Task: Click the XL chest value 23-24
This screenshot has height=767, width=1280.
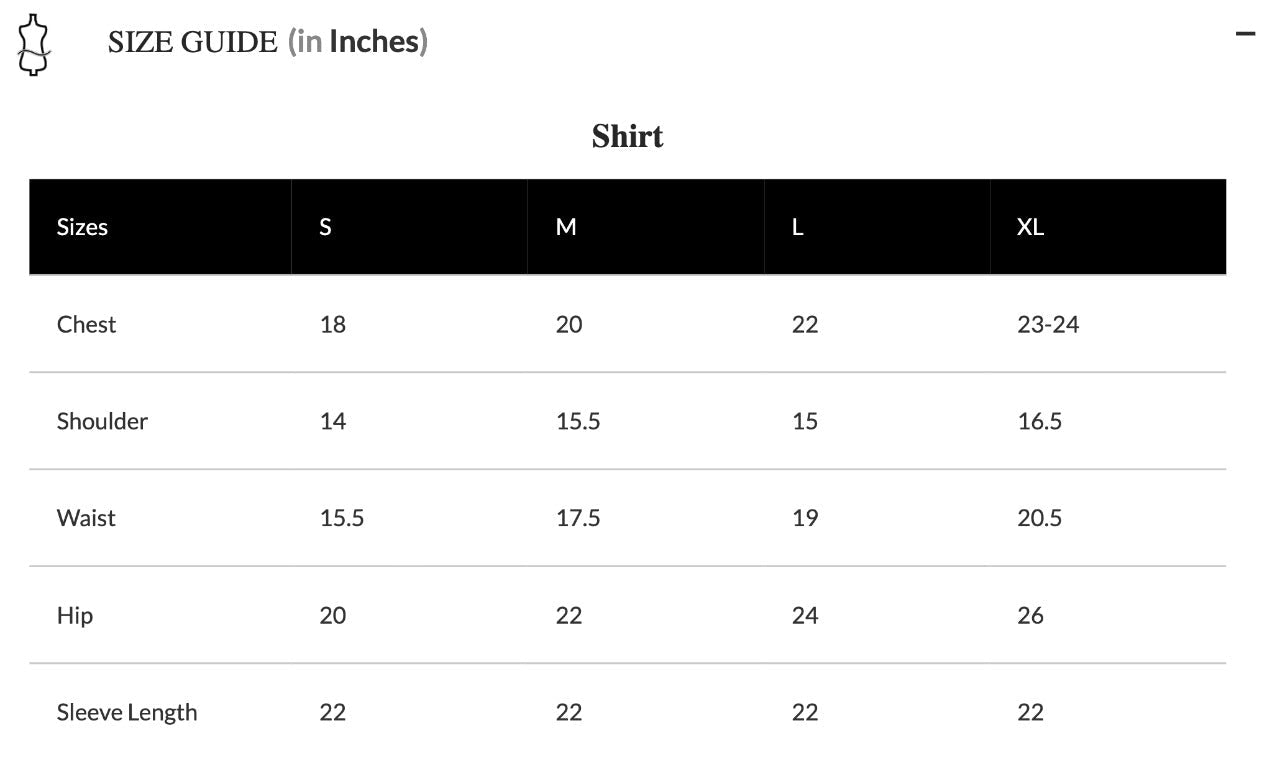Action: point(1048,324)
